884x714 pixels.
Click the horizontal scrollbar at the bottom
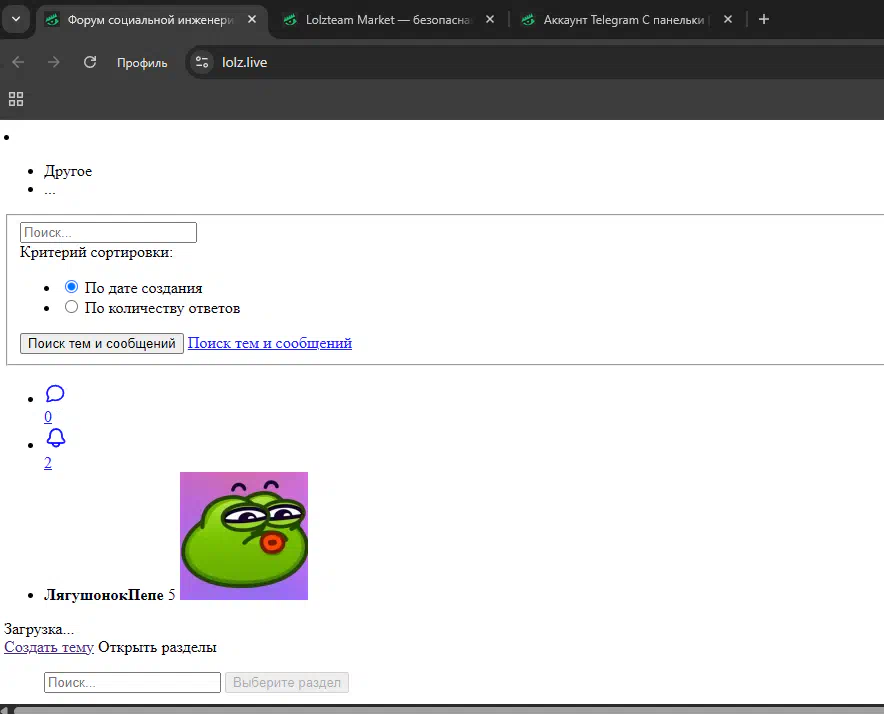click(x=448, y=710)
